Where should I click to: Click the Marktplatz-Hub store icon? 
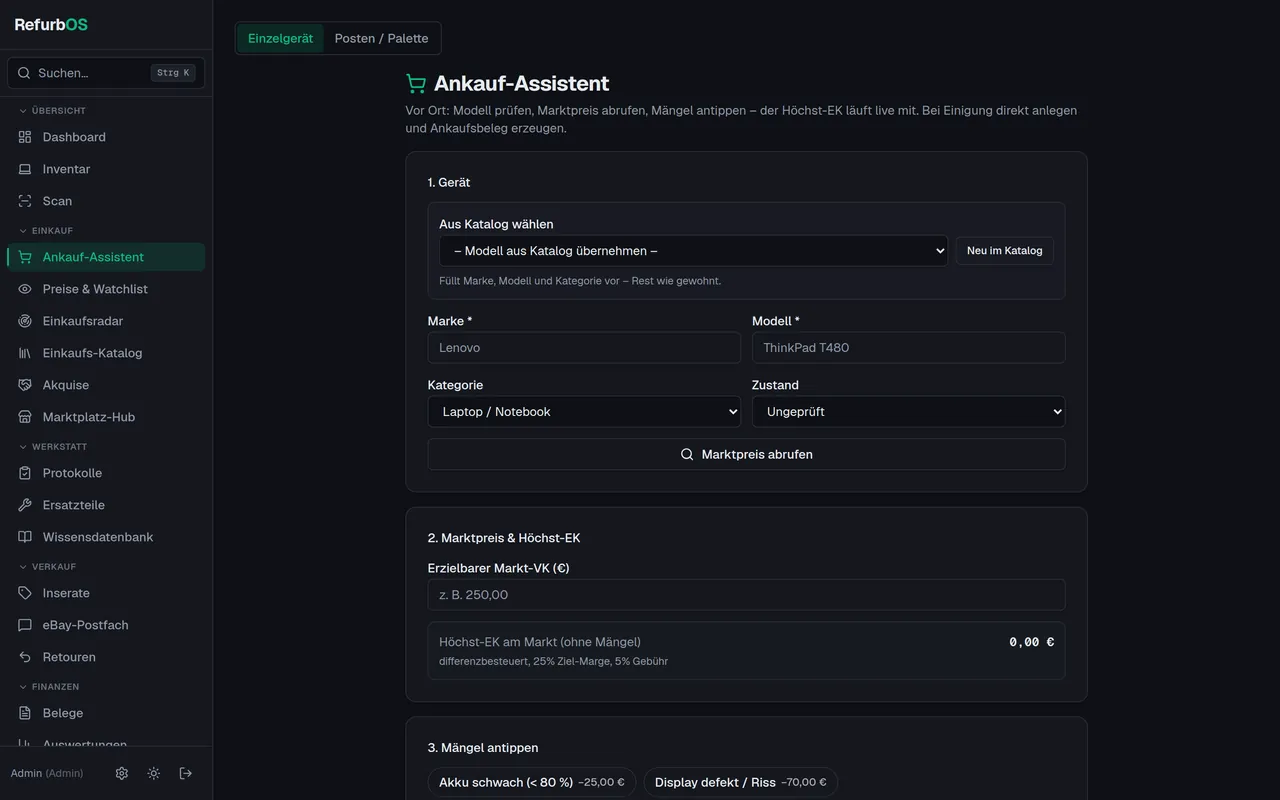pyautogui.click(x=25, y=417)
